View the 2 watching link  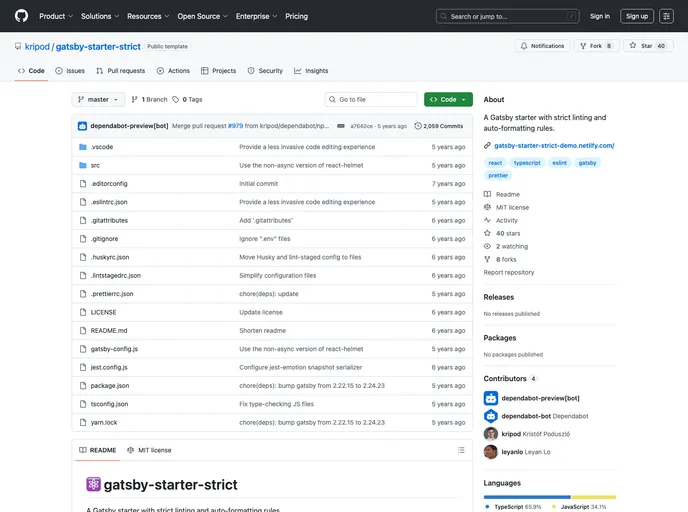506,247
